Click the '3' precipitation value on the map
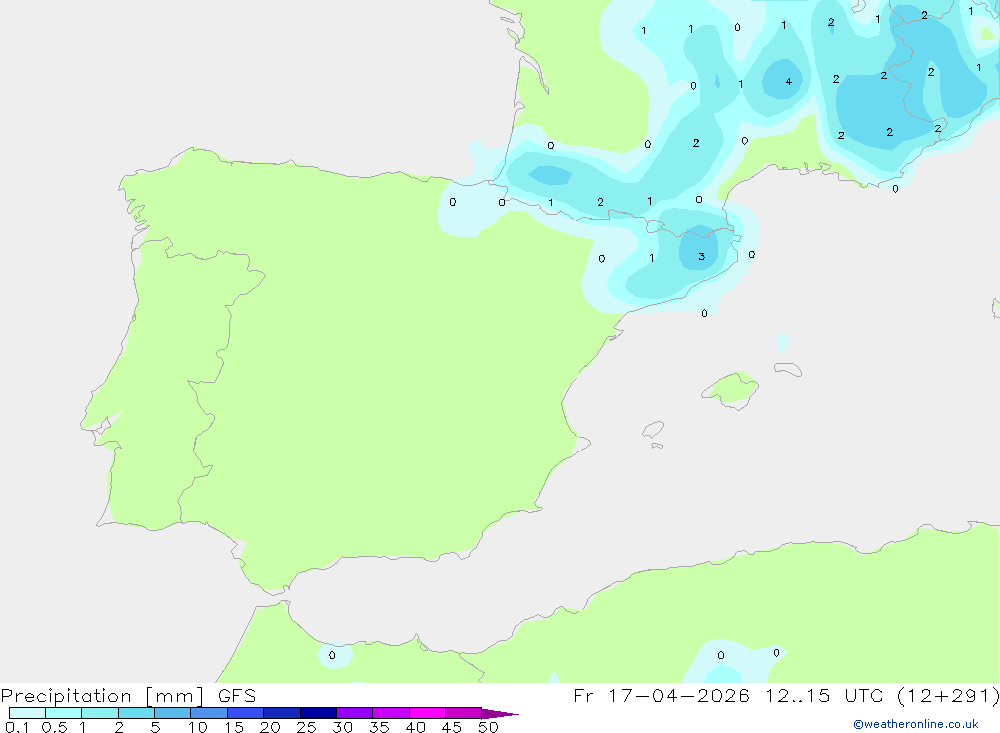Screen dimensions: 1000x733 click(702, 256)
